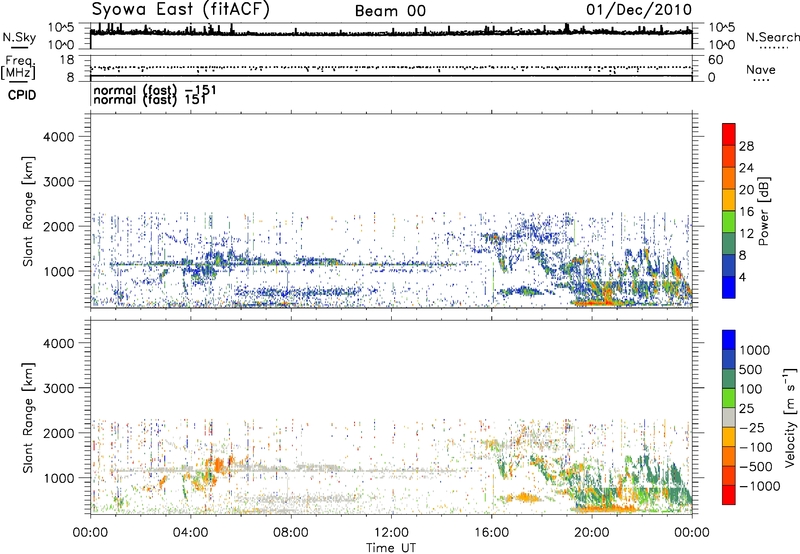This screenshot has width=800, height=554.
Task: Click the 'Velocity [m s⁻¹]' color bar title
Action: [790, 417]
